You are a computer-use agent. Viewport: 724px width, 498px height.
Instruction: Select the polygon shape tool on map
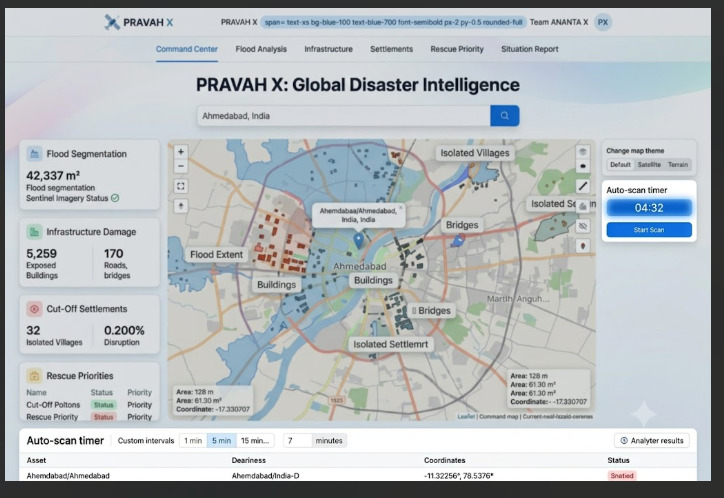point(583,206)
